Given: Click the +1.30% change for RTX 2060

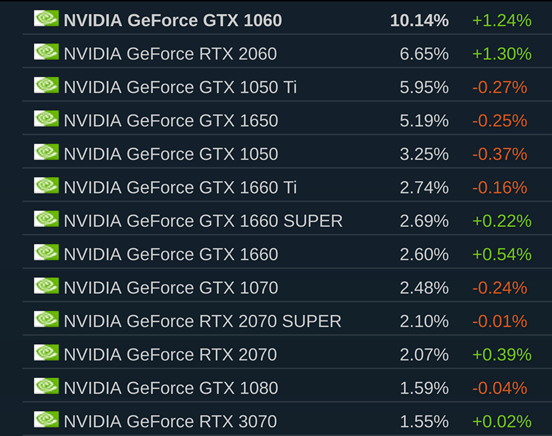Looking at the screenshot, I should pyautogui.click(x=502, y=54).
